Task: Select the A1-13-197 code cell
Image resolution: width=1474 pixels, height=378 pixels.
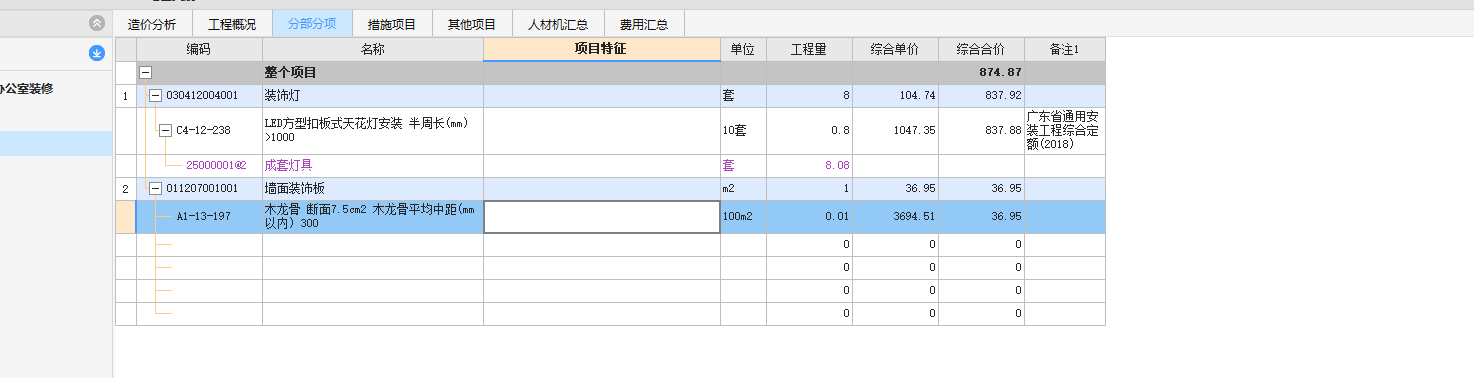Action: [x=199, y=217]
